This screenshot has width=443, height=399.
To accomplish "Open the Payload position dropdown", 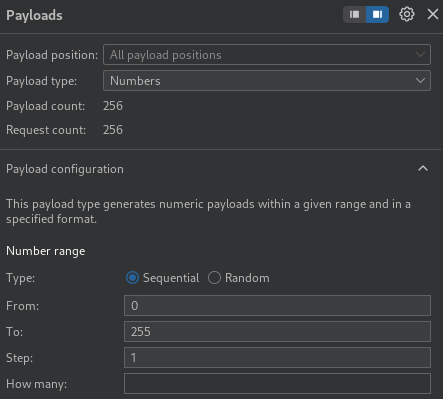I will (x=267, y=55).
